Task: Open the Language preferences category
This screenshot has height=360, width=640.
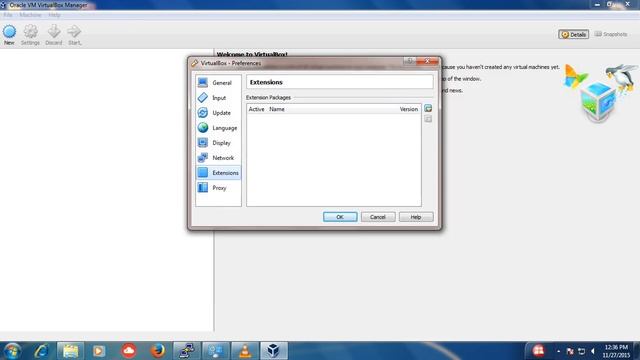Action: click(218, 128)
